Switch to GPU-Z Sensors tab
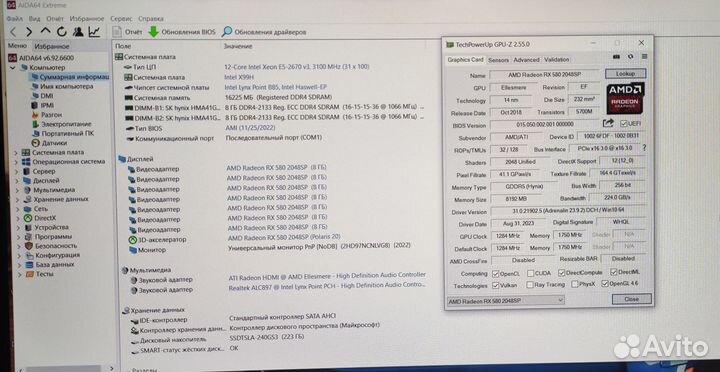 coord(498,60)
